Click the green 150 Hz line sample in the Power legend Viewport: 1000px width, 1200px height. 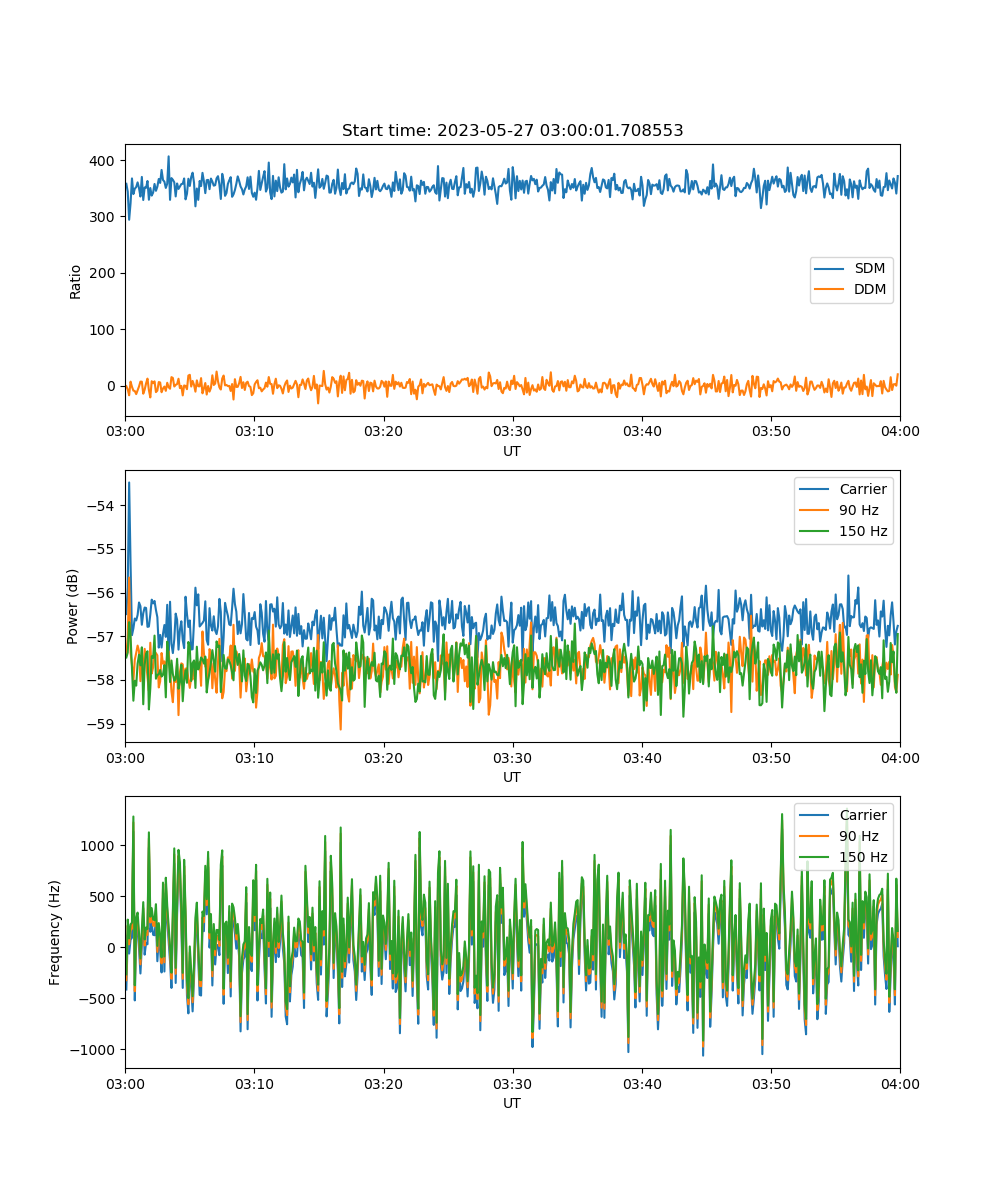click(x=815, y=531)
